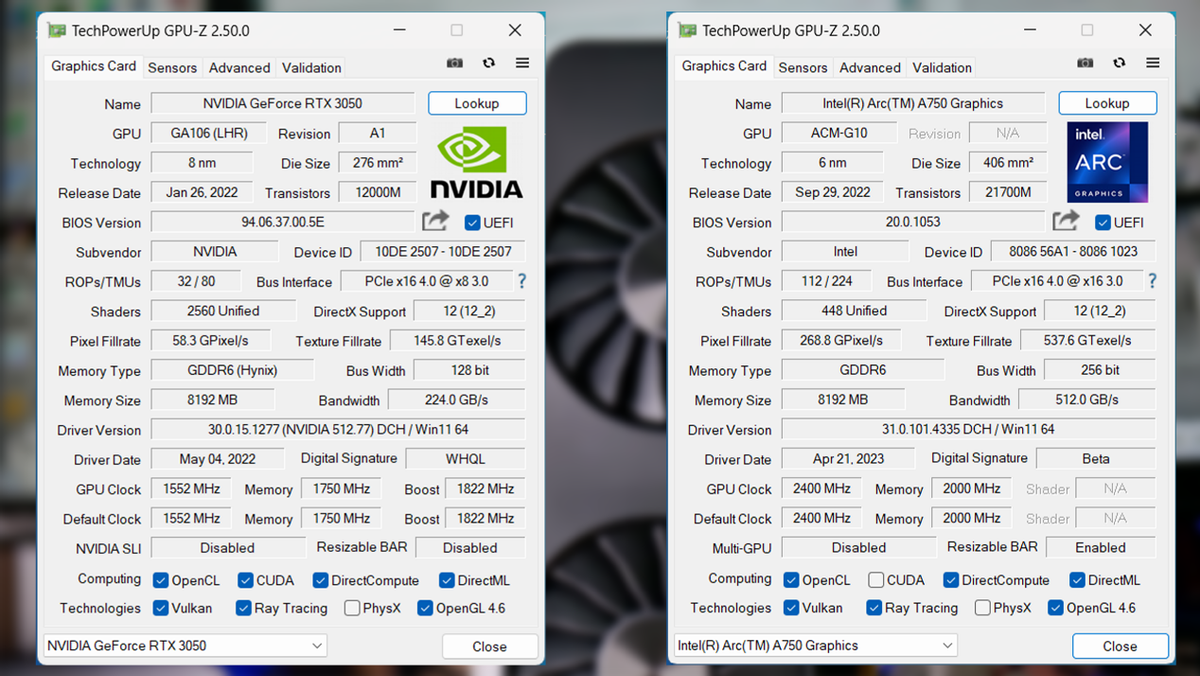Click the 'GDDR6 (Hynix)' memory type value

tap(232, 370)
